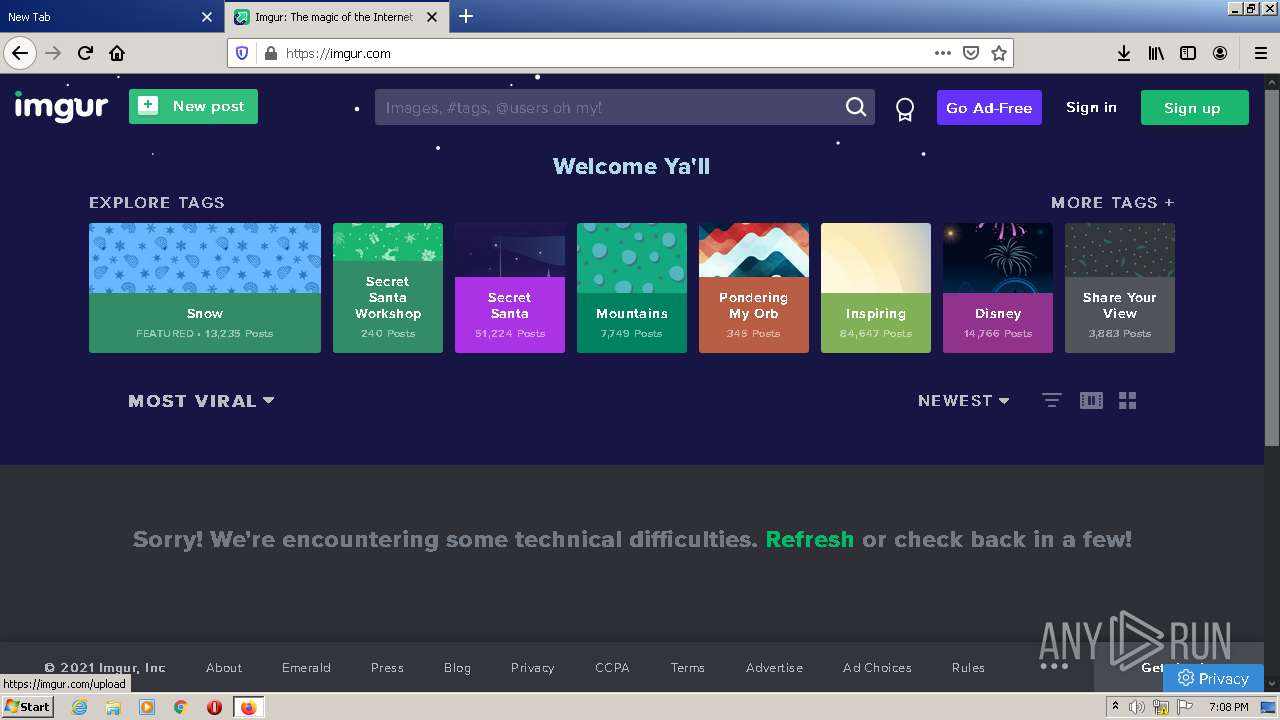Open Secret Santa Workshop tag
Image resolution: width=1280 pixels, height=720 pixels.
click(x=388, y=288)
